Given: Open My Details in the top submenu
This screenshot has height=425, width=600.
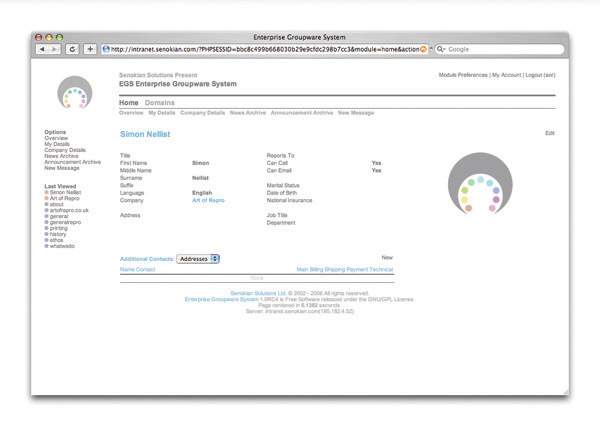Looking at the screenshot, I should tap(161, 113).
